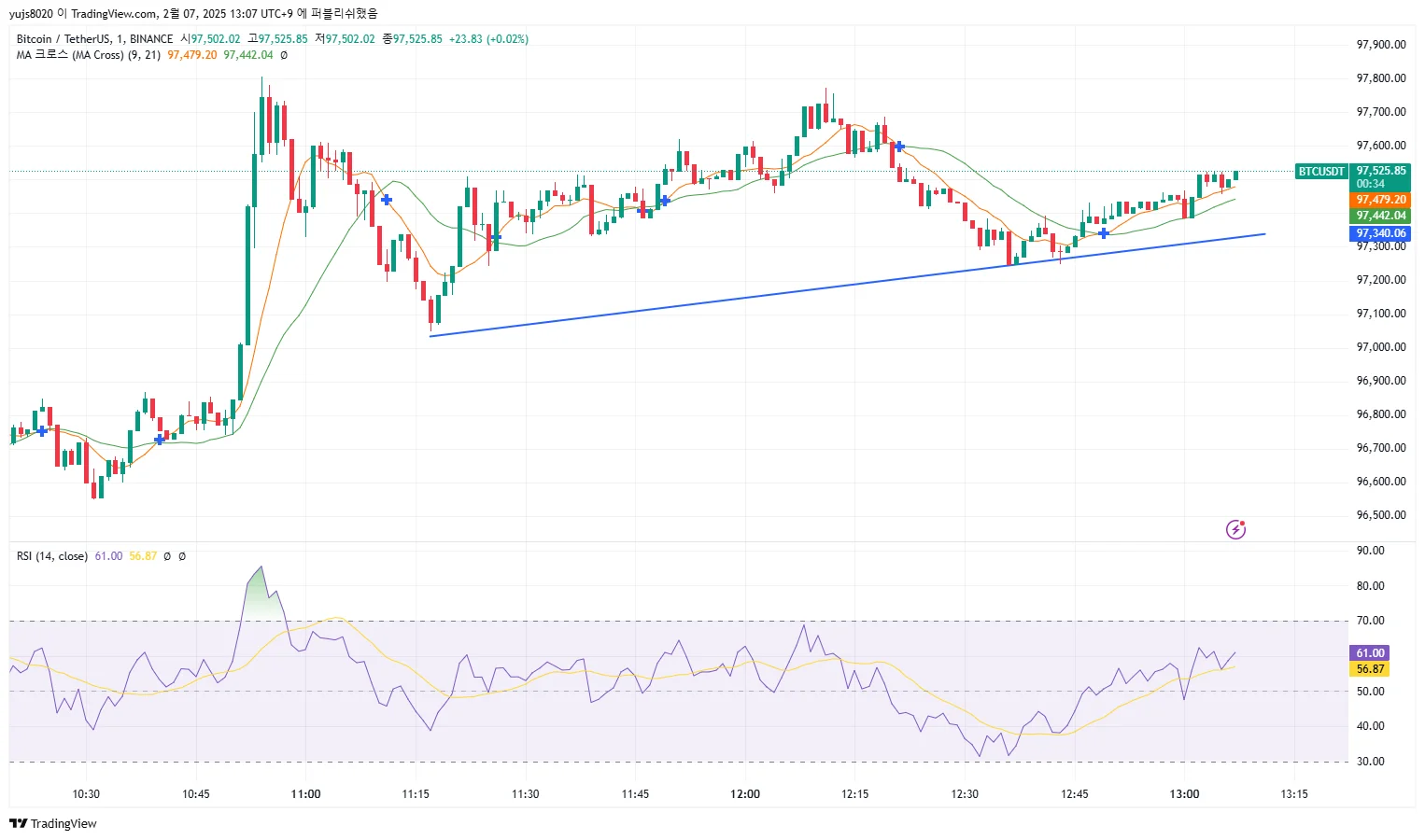The height and width of the screenshot is (840, 1425).
Task: Click the blue MA cross marker near 12:45
Action: [1104, 233]
